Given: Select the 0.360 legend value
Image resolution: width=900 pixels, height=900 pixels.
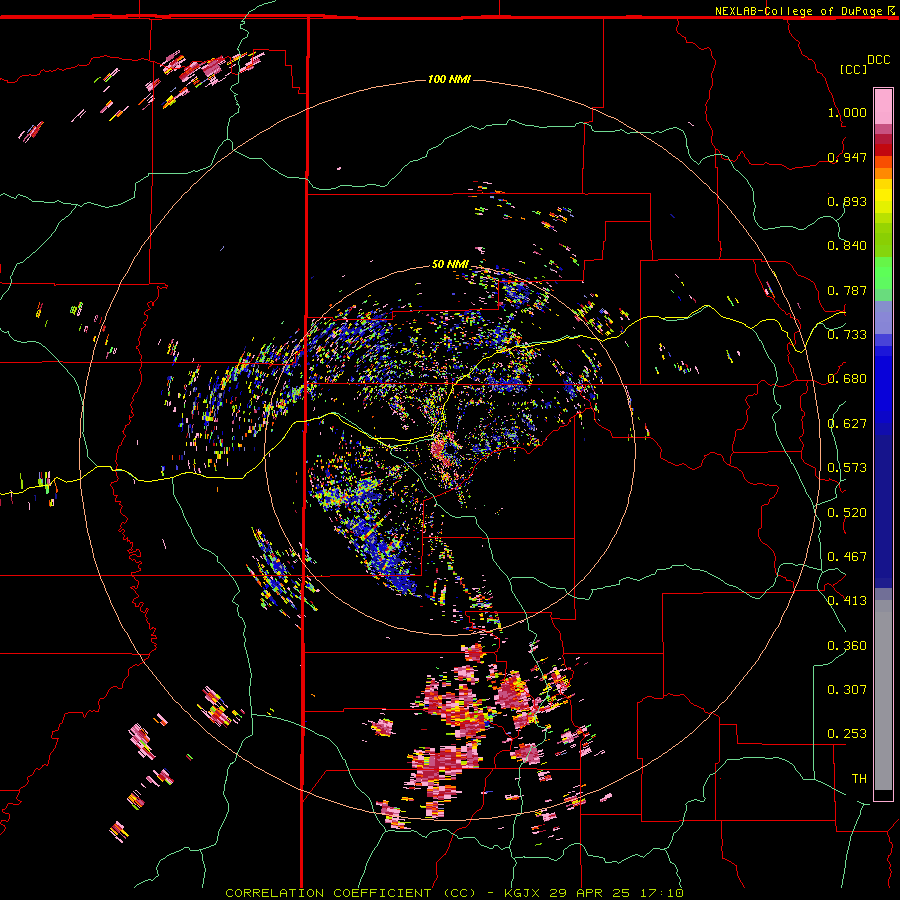Looking at the screenshot, I should point(847,646).
